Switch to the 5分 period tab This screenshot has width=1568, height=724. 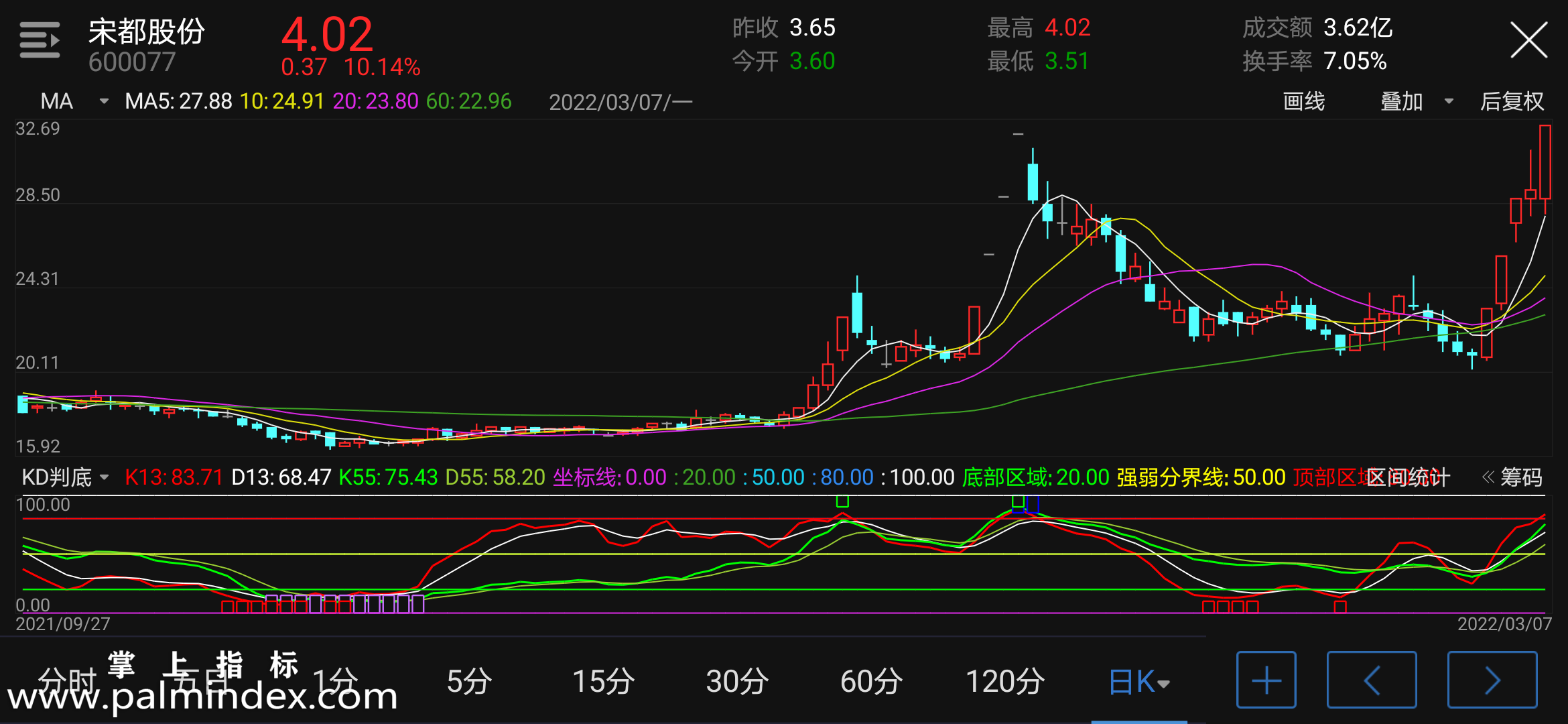(x=469, y=682)
